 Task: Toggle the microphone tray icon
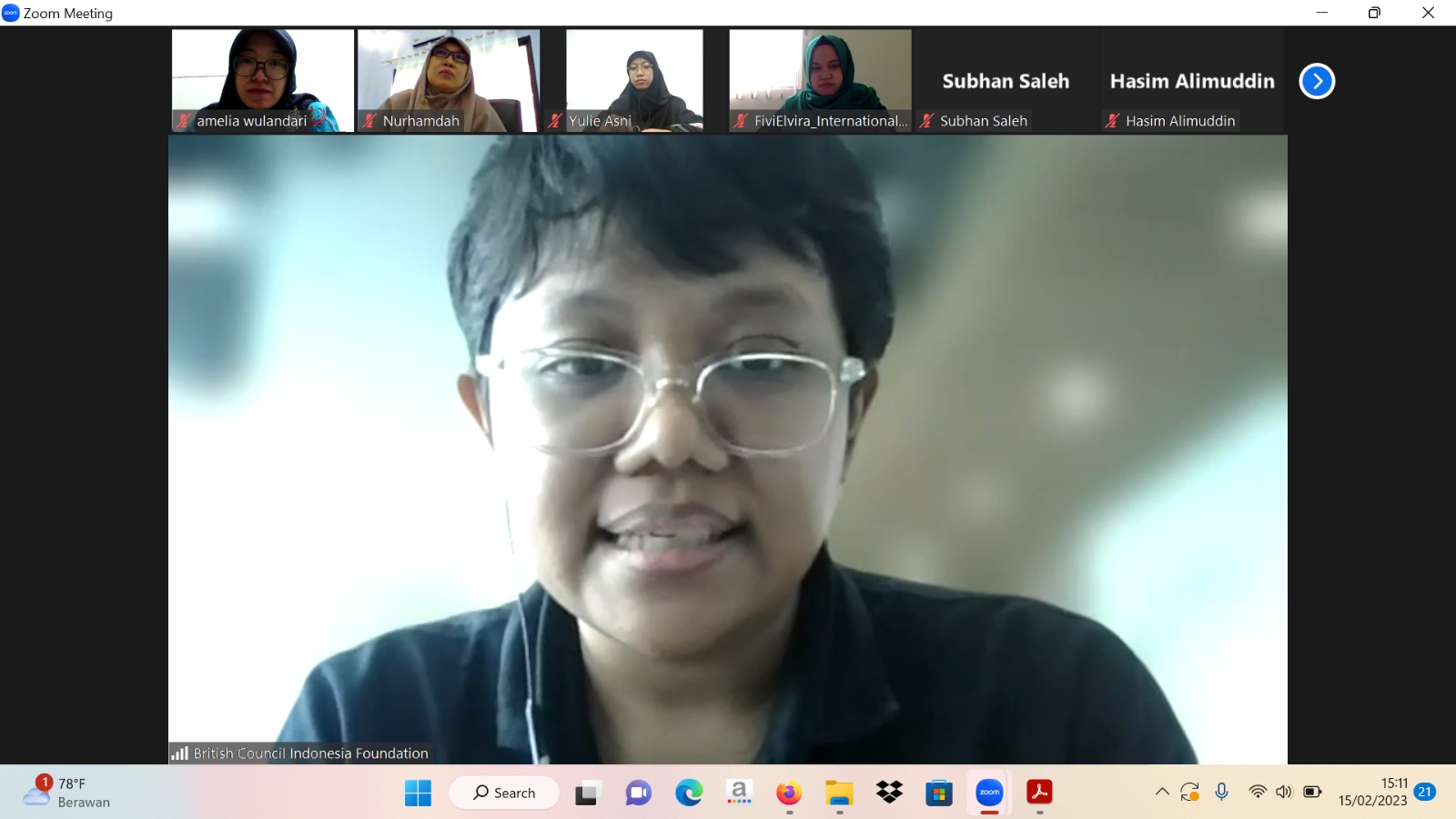[x=1222, y=793]
